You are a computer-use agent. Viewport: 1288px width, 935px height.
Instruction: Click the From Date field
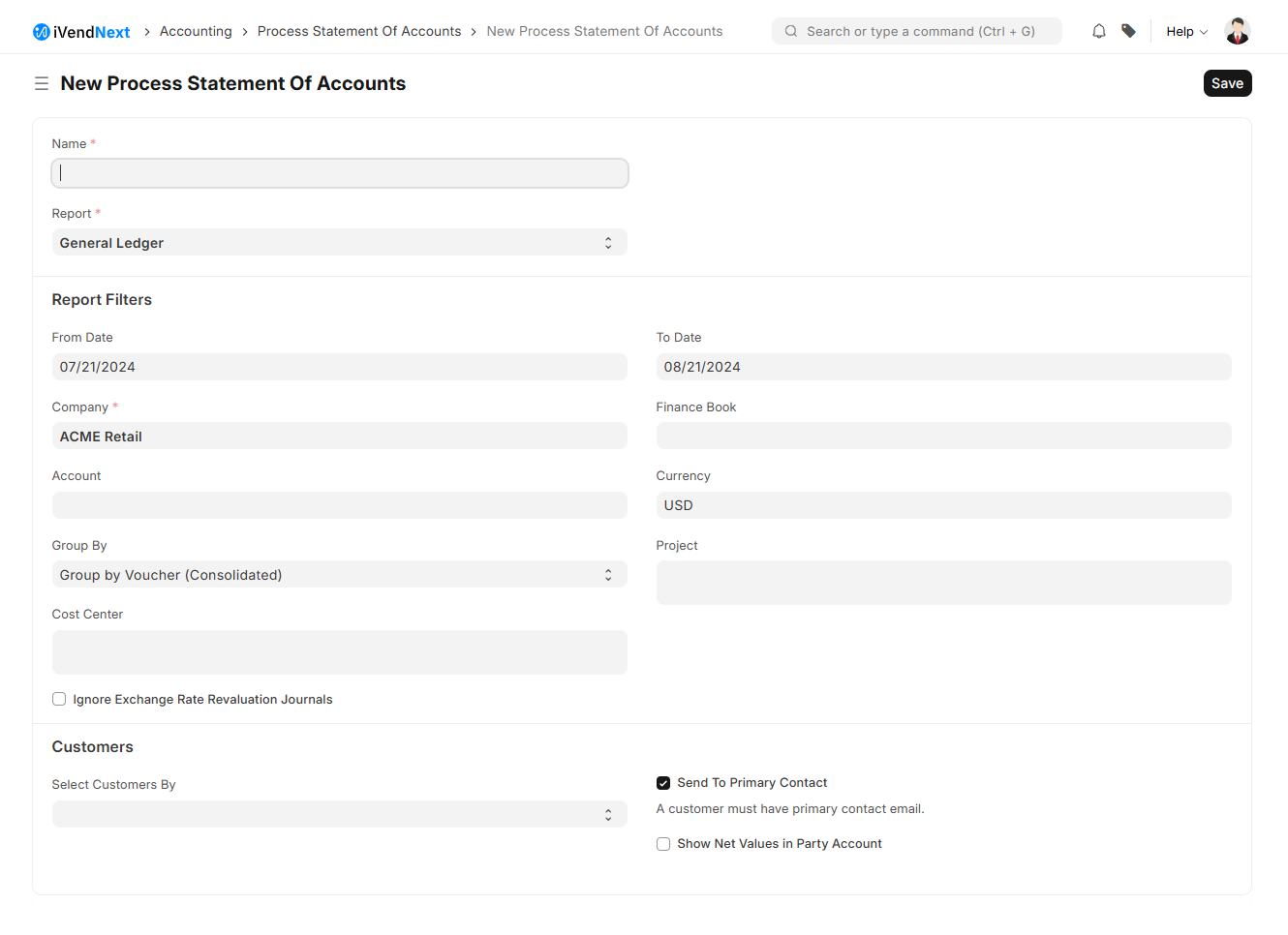[x=339, y=366]
